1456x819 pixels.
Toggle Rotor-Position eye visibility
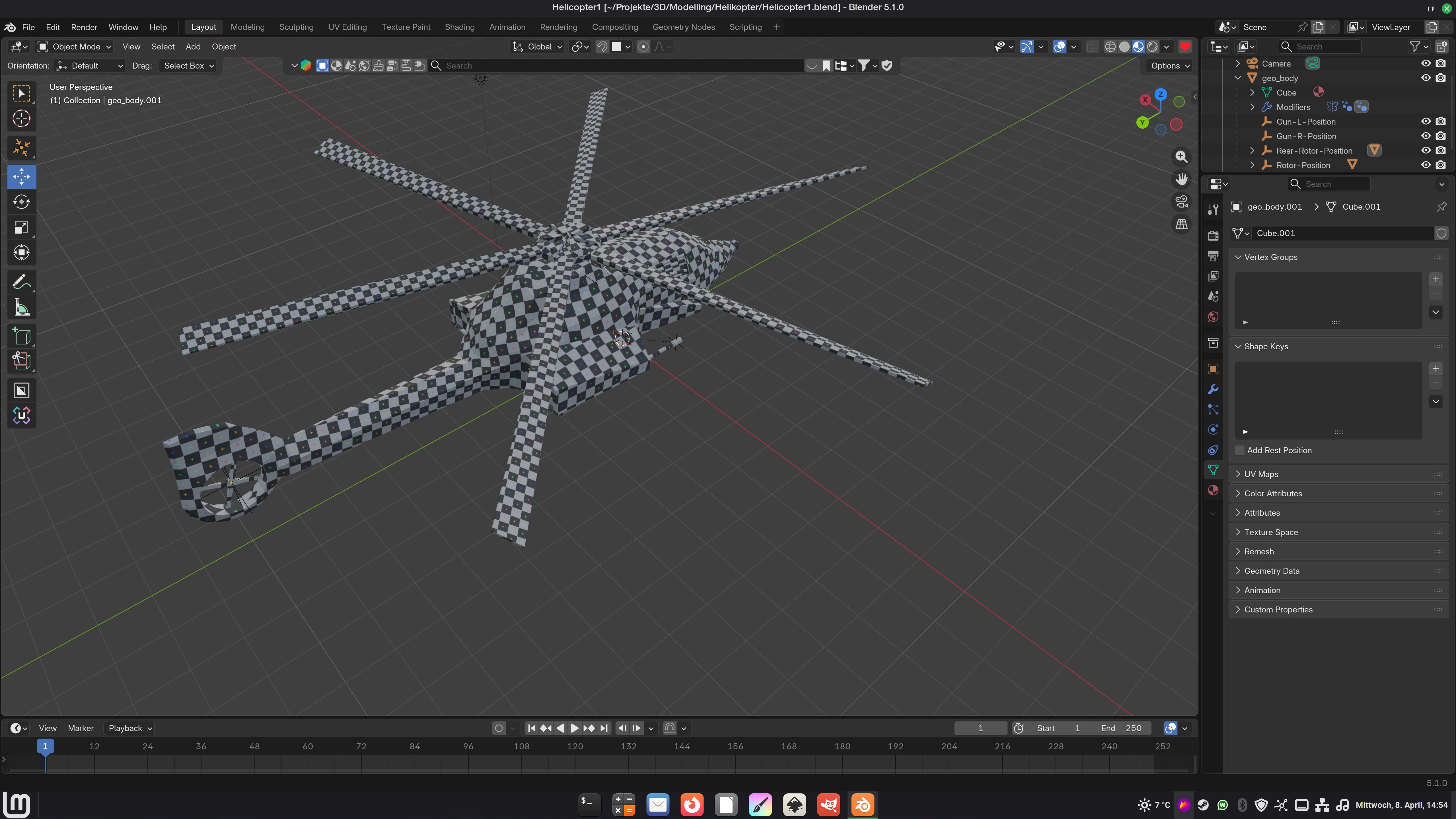pyautogui.click(x=1426, y=165)
